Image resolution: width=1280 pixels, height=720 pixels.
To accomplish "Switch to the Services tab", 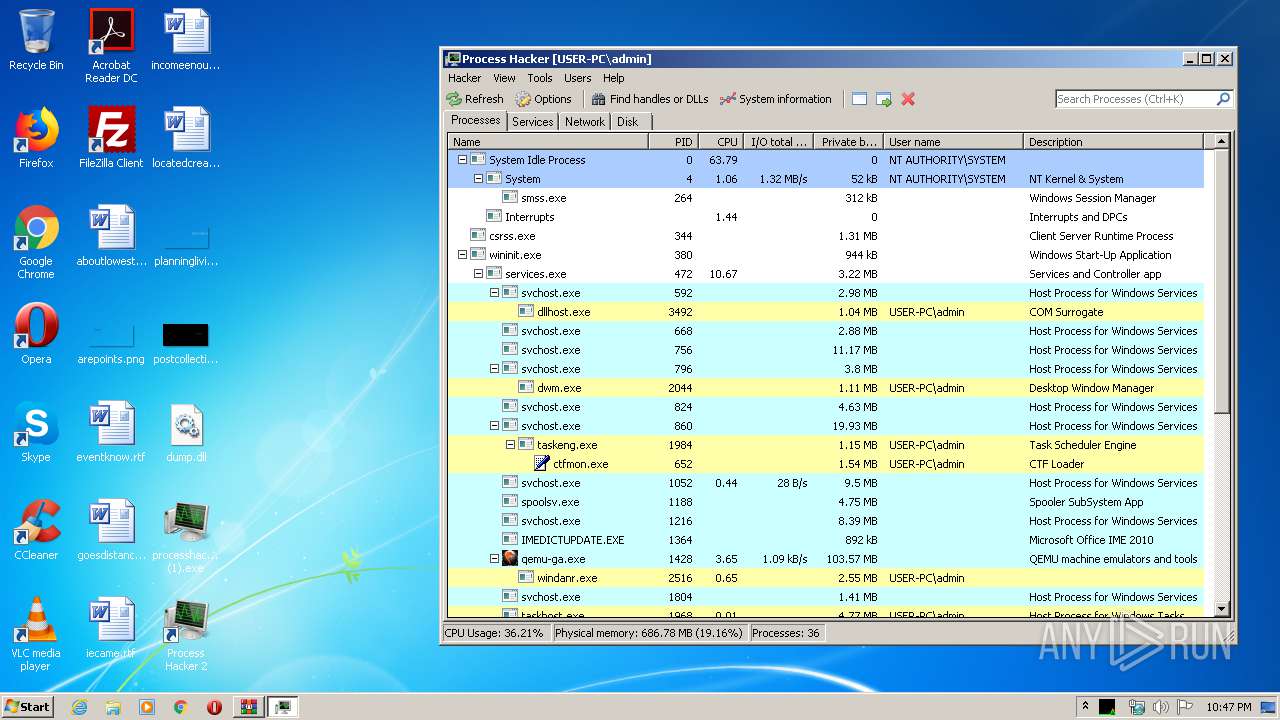I will (532, 122).
